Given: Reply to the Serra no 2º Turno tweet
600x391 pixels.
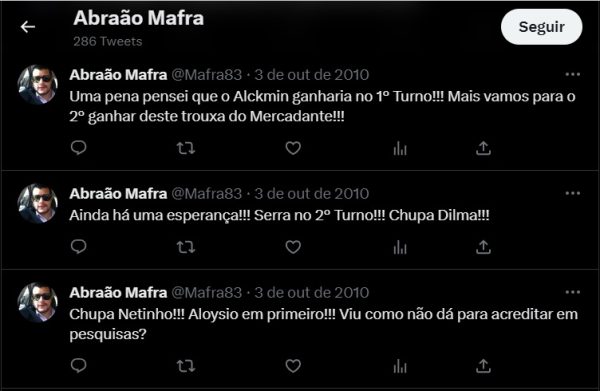Looking at the screenshot, I should (79, 247).
